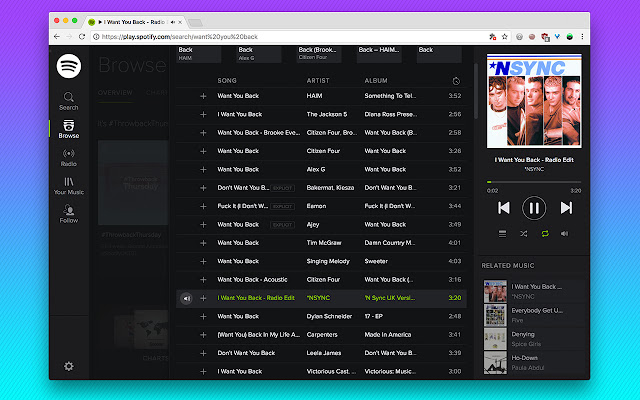
Task: Close the Spotify browser tab
Action: click(180, 22)
